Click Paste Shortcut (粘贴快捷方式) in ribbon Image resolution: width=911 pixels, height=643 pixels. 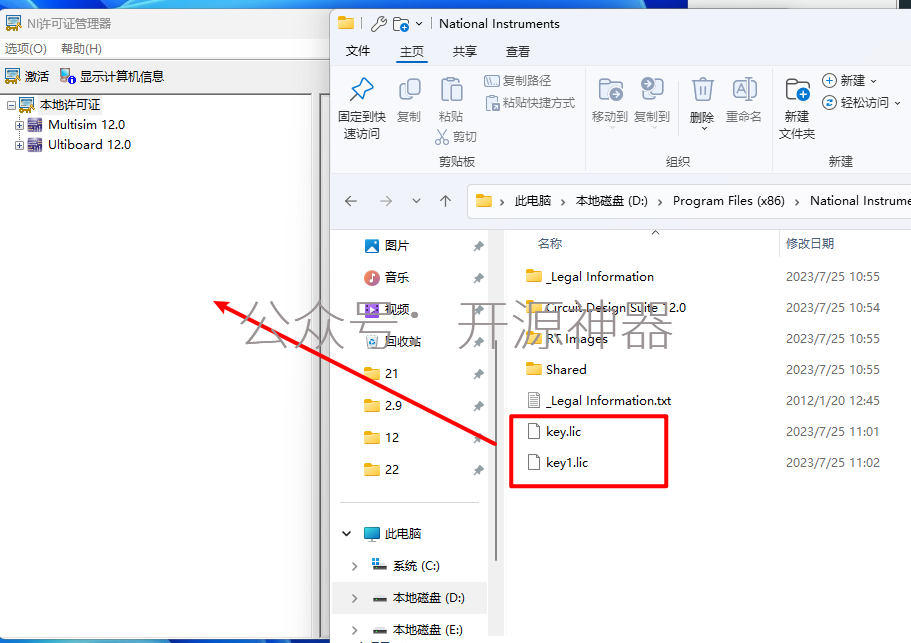coord(530,103)
